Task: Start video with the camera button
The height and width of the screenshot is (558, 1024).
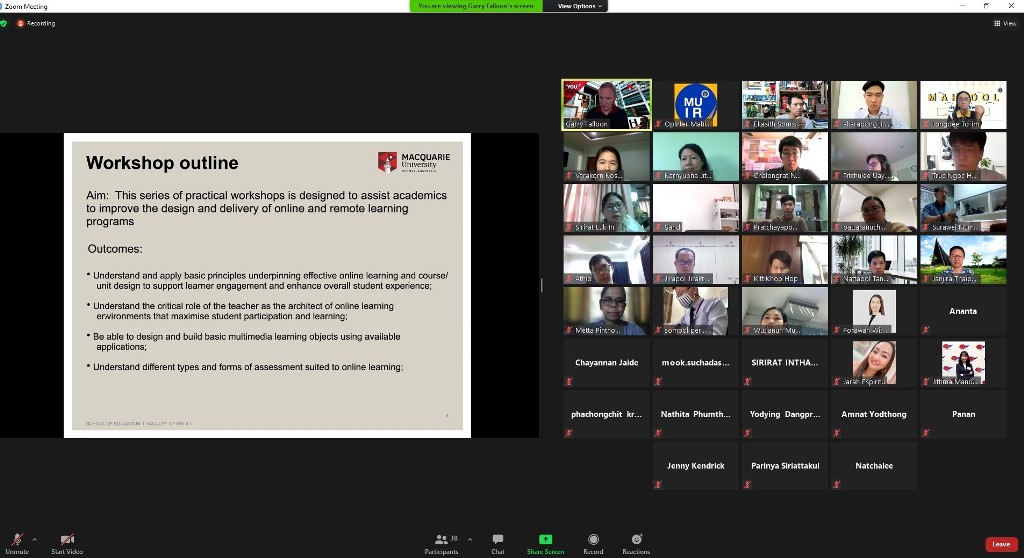Action: [x=67, y=541]
